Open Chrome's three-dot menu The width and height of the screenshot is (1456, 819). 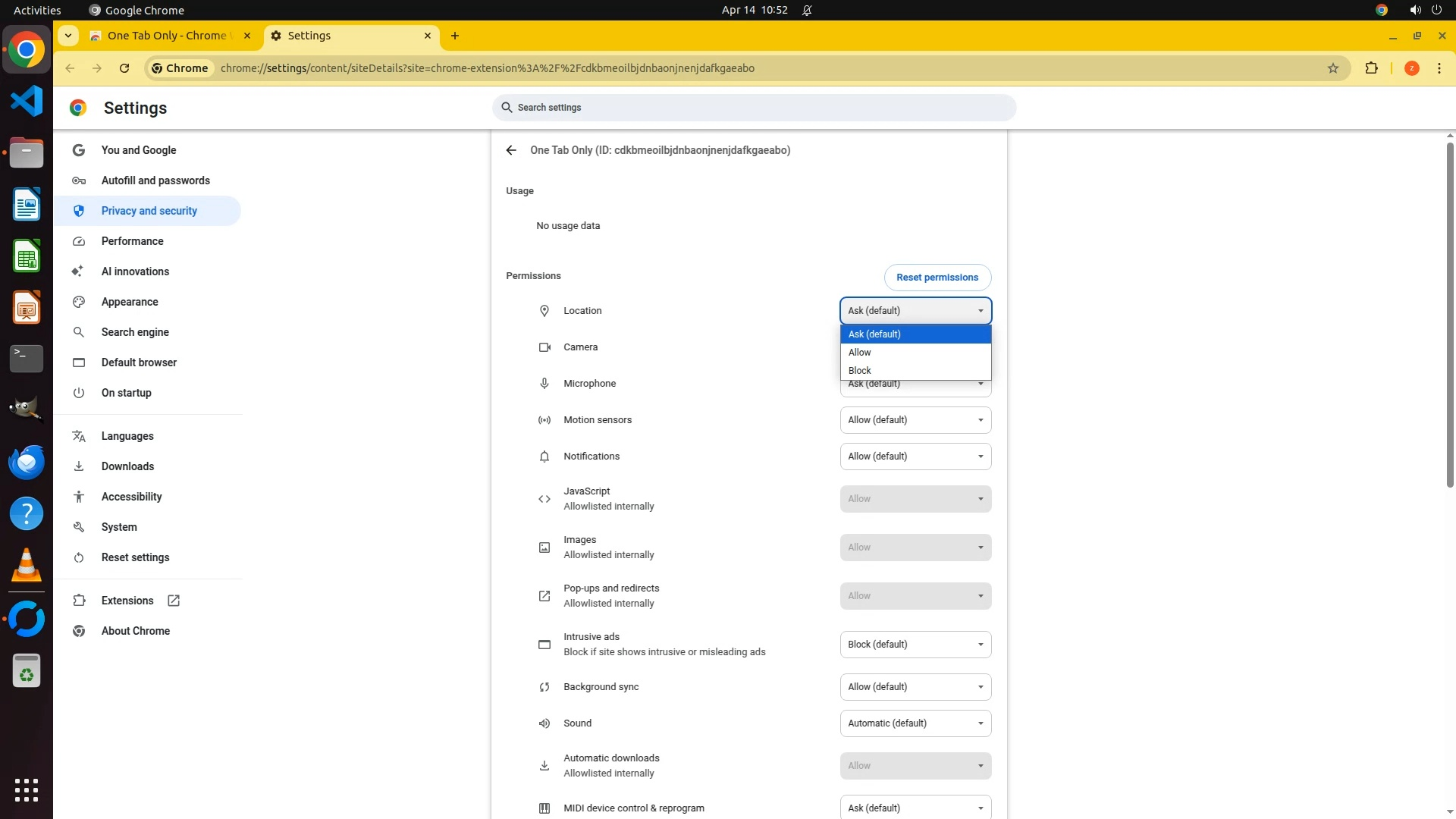point(1439,68)
